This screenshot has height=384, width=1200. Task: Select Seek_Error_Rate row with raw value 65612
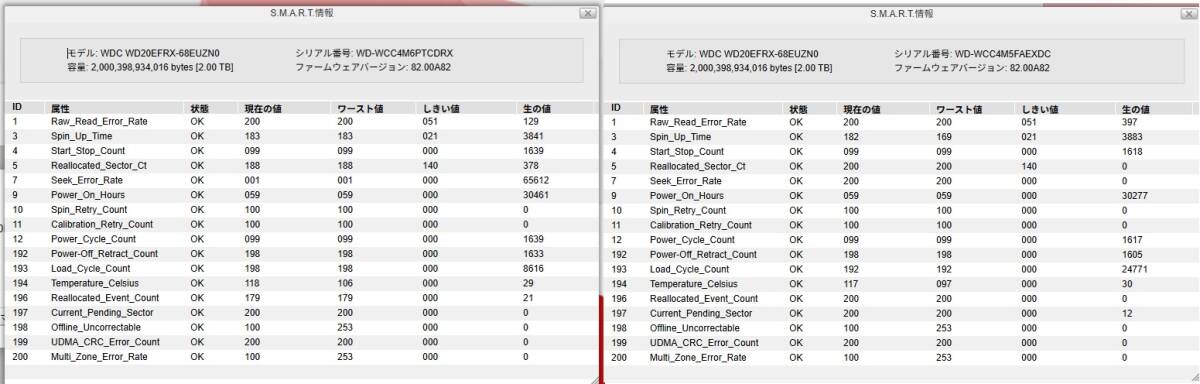pos(300,180)
